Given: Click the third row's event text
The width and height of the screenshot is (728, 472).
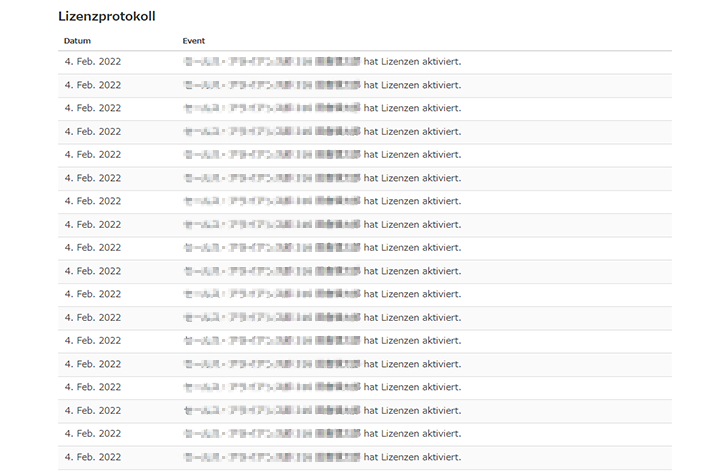Looking at the screenshot, I should click(412, 108).
